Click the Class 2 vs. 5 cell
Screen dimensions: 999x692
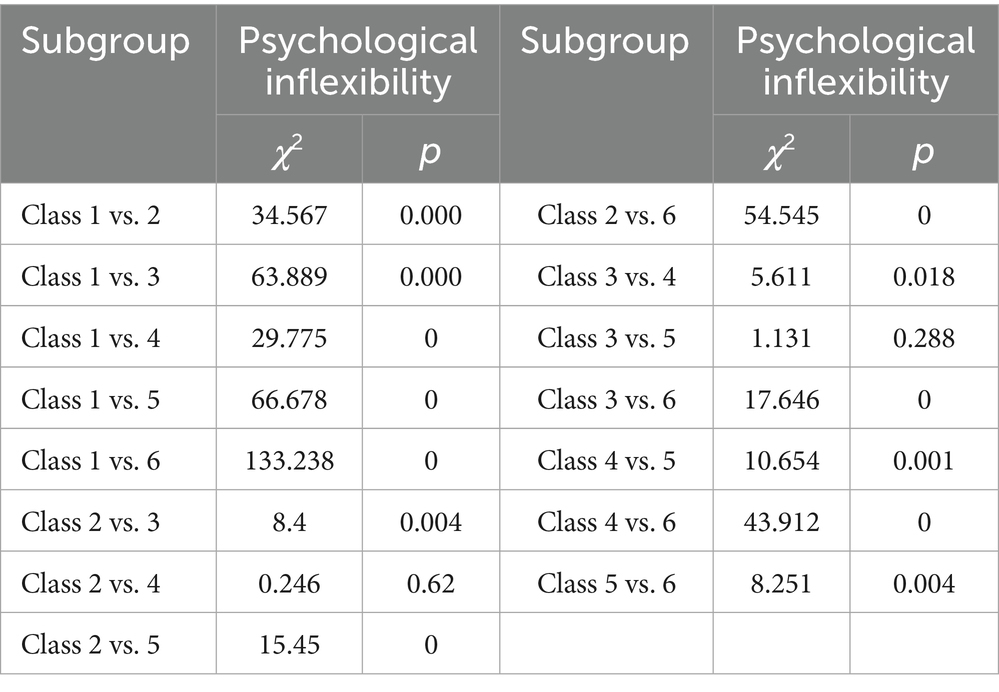(x=91, y=644)
